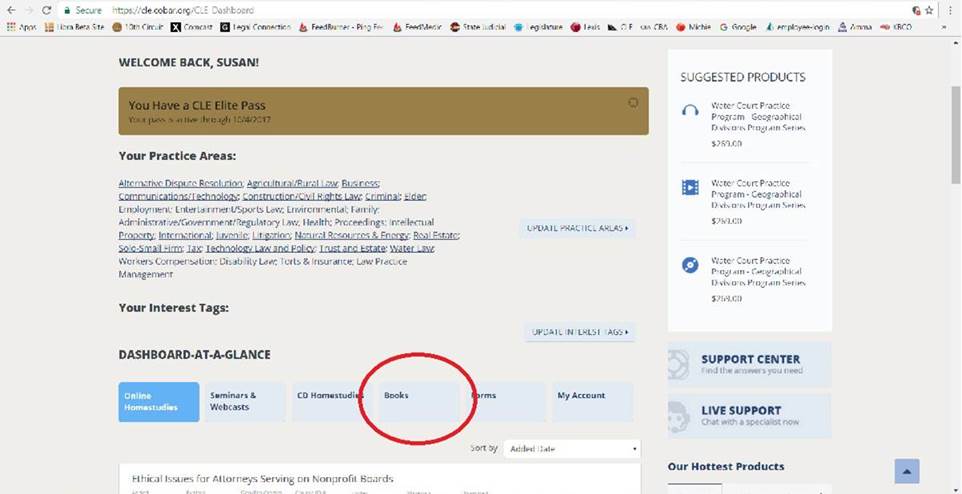Open the Comcast bookmark
The width and height of the screenshot is (962, 494).
point(191,27)
